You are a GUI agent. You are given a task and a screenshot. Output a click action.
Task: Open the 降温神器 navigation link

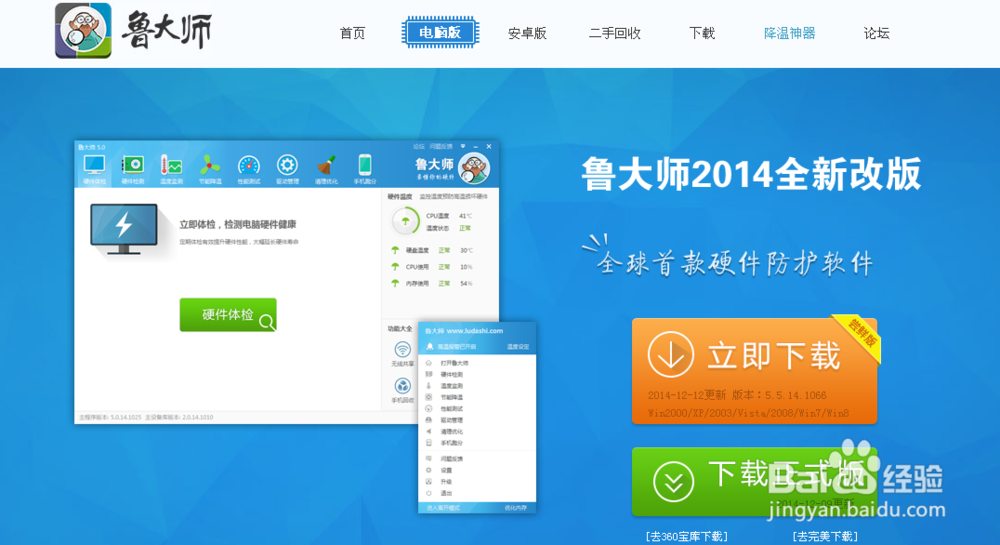790,33
